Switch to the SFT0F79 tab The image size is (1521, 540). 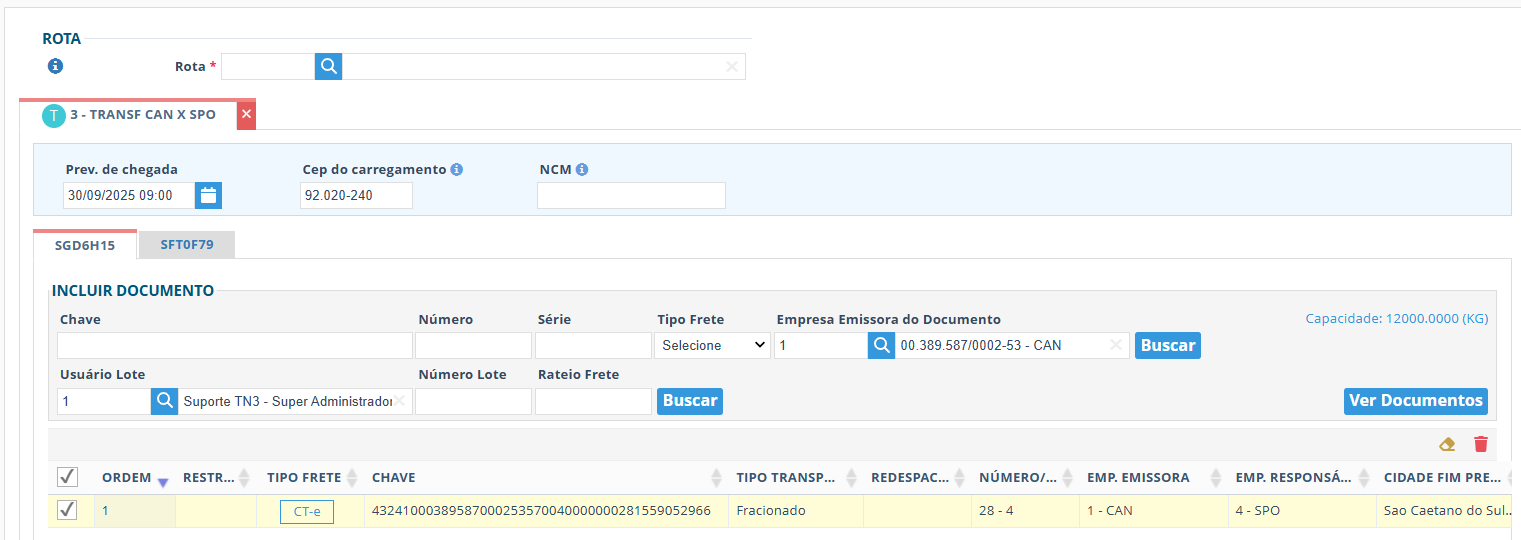click(187, 245)
